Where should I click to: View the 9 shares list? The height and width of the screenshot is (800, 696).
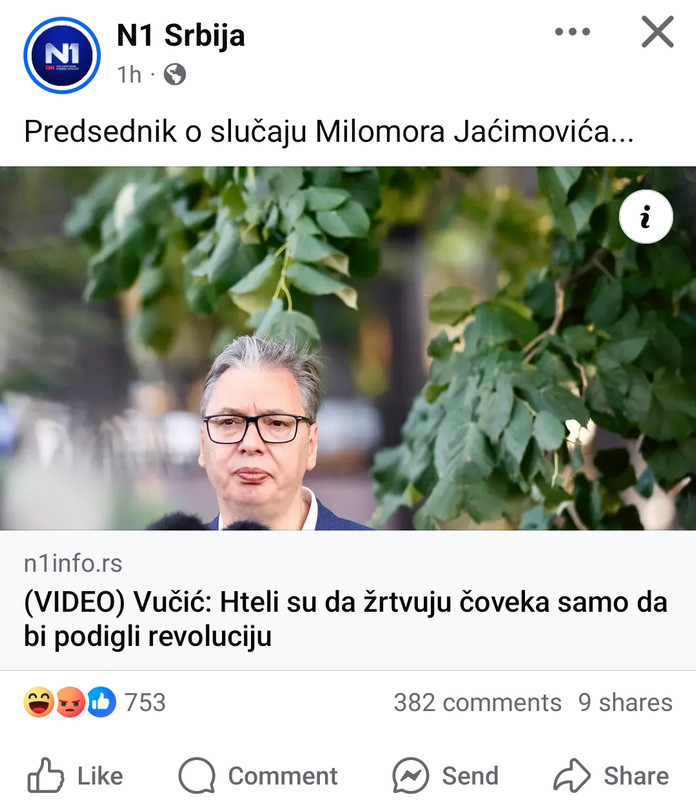pyautogui.click(x=625, y=703)
